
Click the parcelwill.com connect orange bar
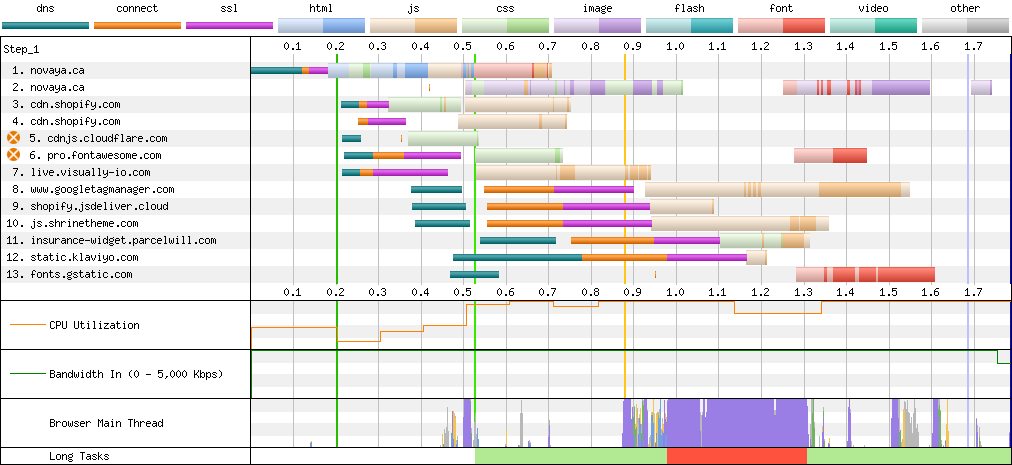click(612, 240)
